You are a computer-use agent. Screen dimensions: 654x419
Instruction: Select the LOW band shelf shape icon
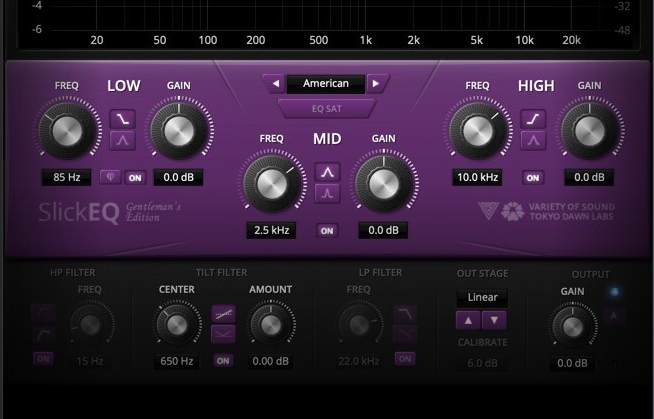(x=123, y=119)
